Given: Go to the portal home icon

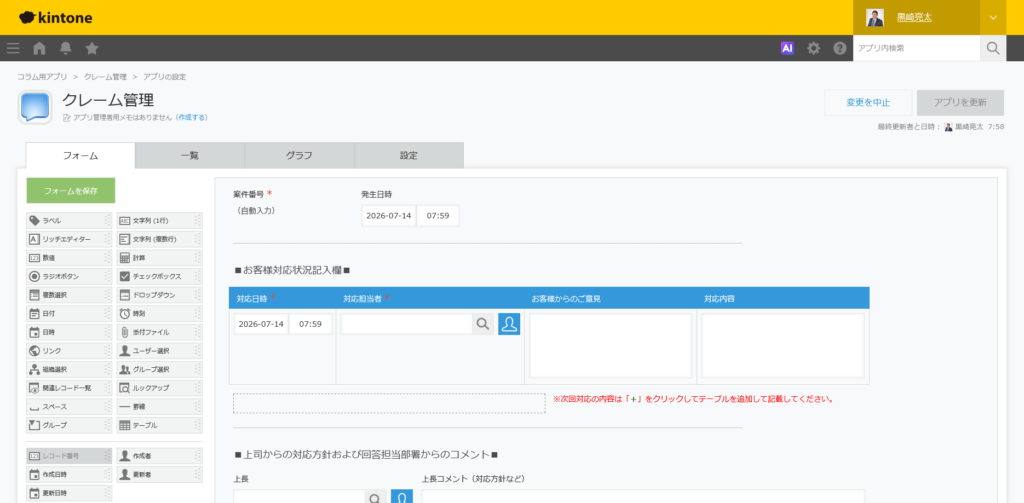Looking at the screenshot, I should click(40, 48).
